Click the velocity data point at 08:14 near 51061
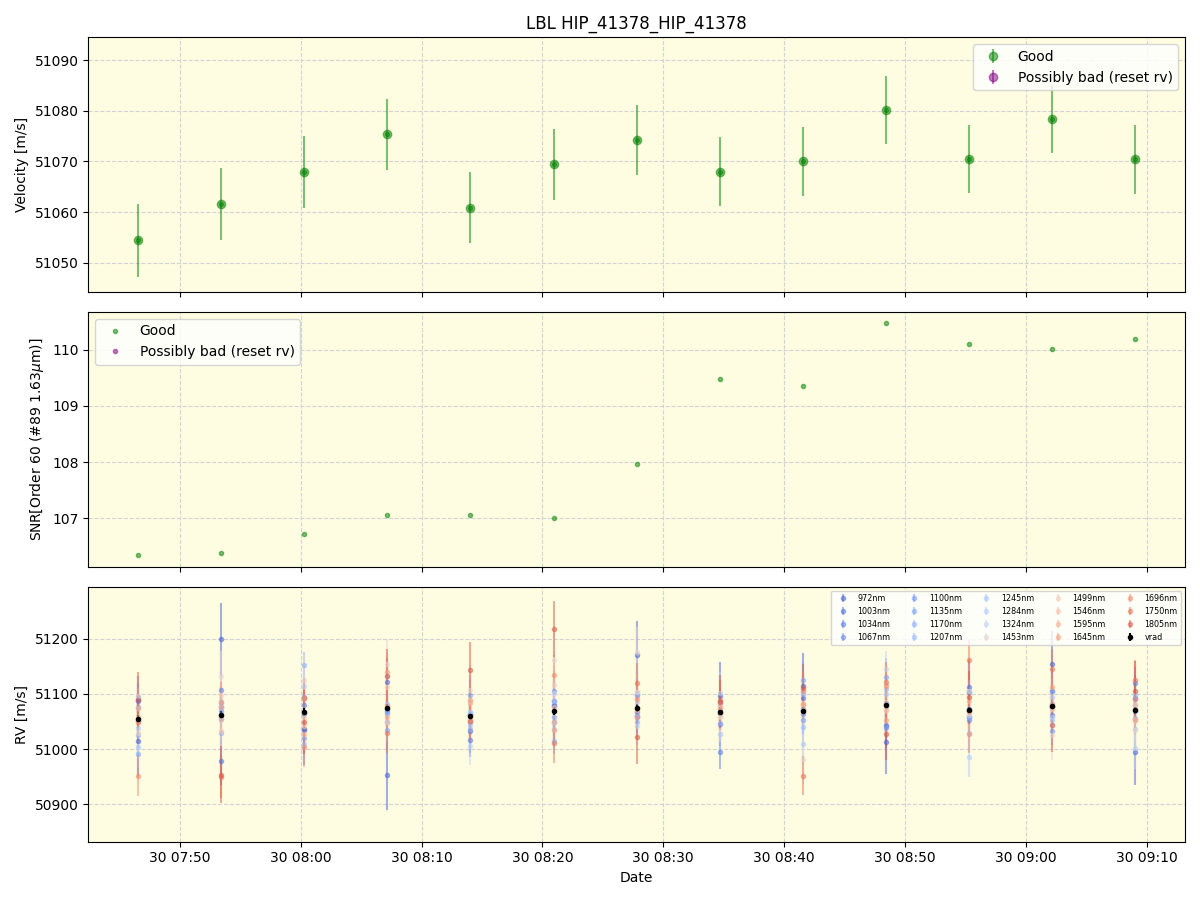The width and height of the screenshot is (1200, 900). tap(470, 208)
